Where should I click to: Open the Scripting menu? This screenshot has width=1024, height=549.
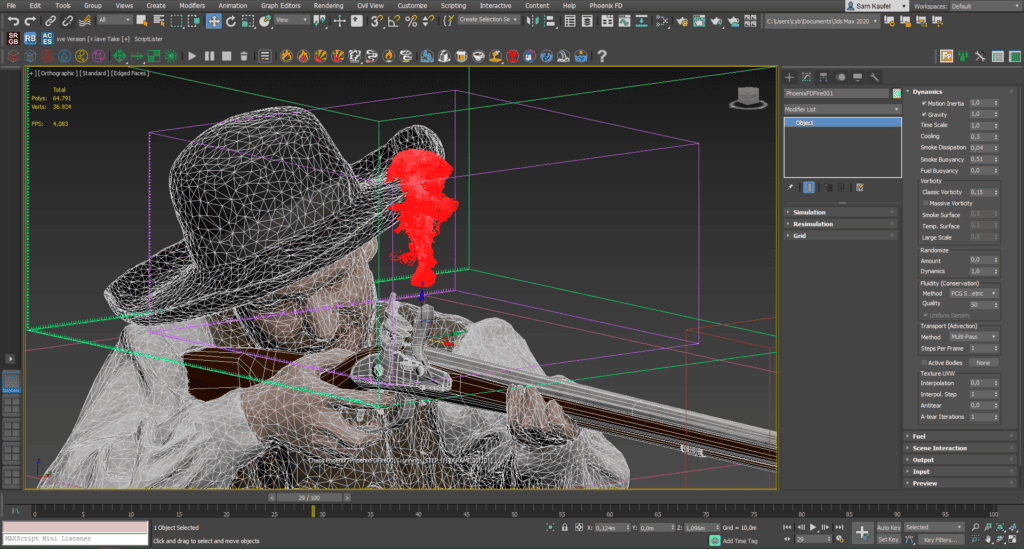(453, 5)
